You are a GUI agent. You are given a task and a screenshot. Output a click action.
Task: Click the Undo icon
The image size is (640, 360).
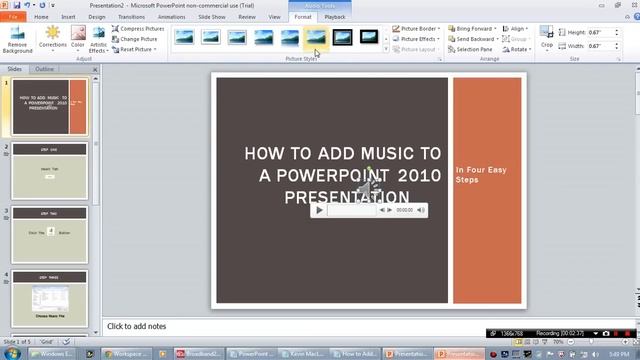(x=27, y=5)
